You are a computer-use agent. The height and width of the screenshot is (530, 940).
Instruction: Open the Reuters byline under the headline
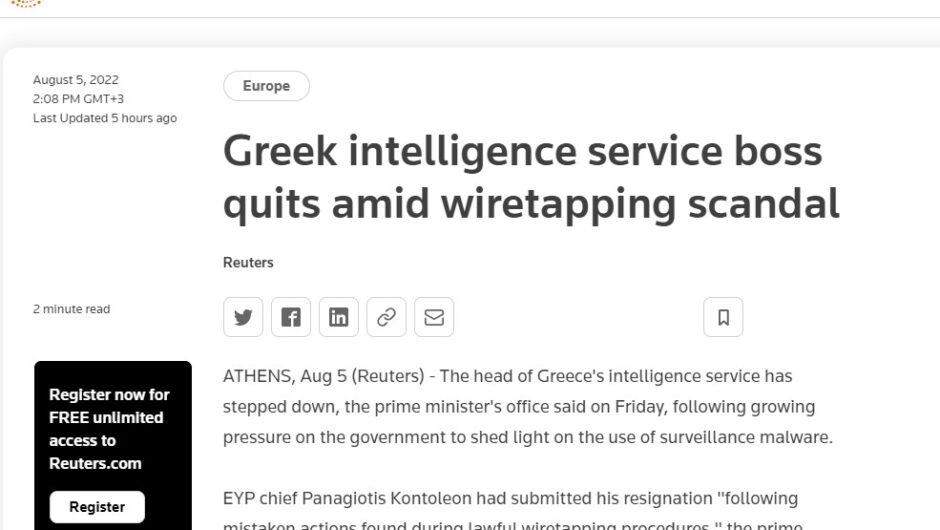[x=248, y=262]
